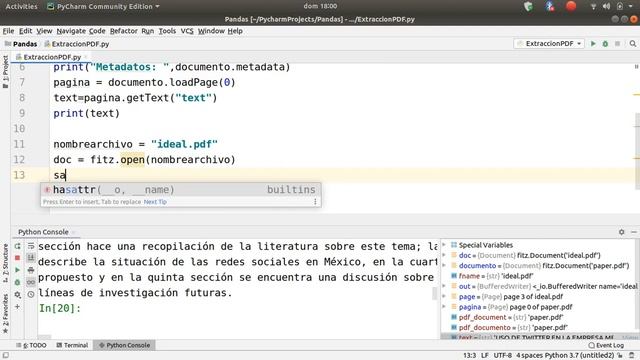Screen dimensions: 640x360
Task: Run the ExtraccionPDF configuration with the green play icon
Action: click(593, 44)
